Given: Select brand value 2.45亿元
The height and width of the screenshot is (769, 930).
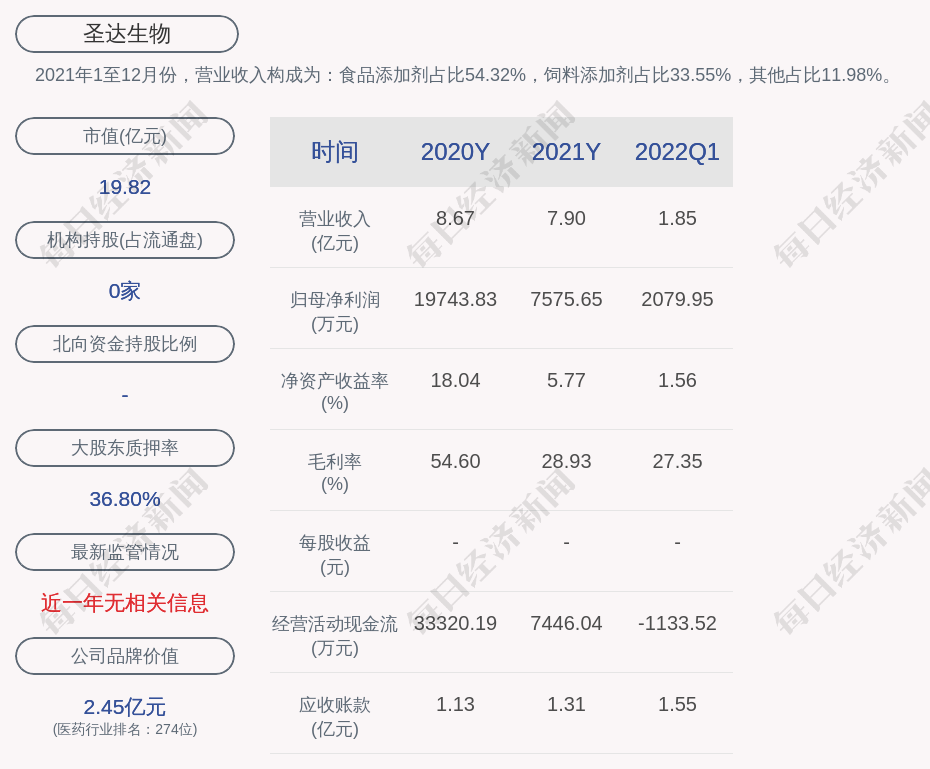Looking at the screenshot, I should click(x=125, y=707).
